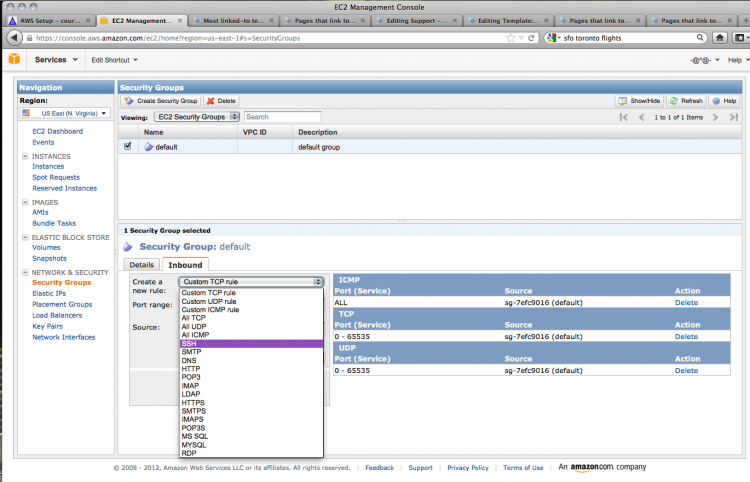Bookmark page with star icon

tap(510, 38)
